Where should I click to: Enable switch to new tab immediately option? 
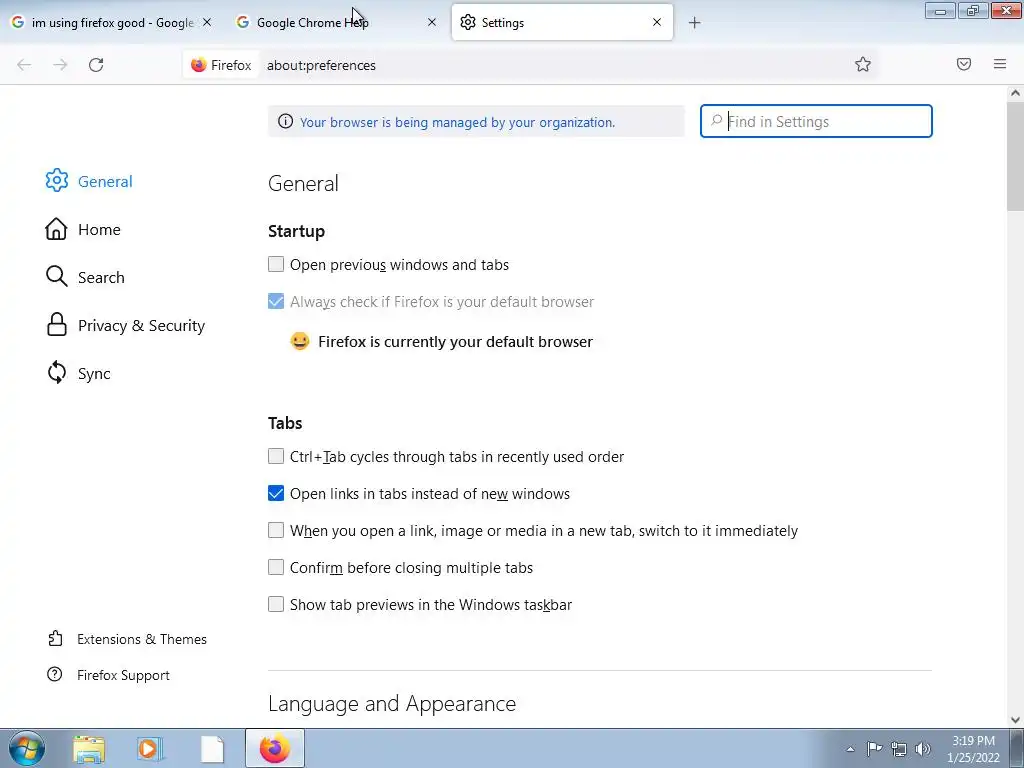tap(276, 530)
